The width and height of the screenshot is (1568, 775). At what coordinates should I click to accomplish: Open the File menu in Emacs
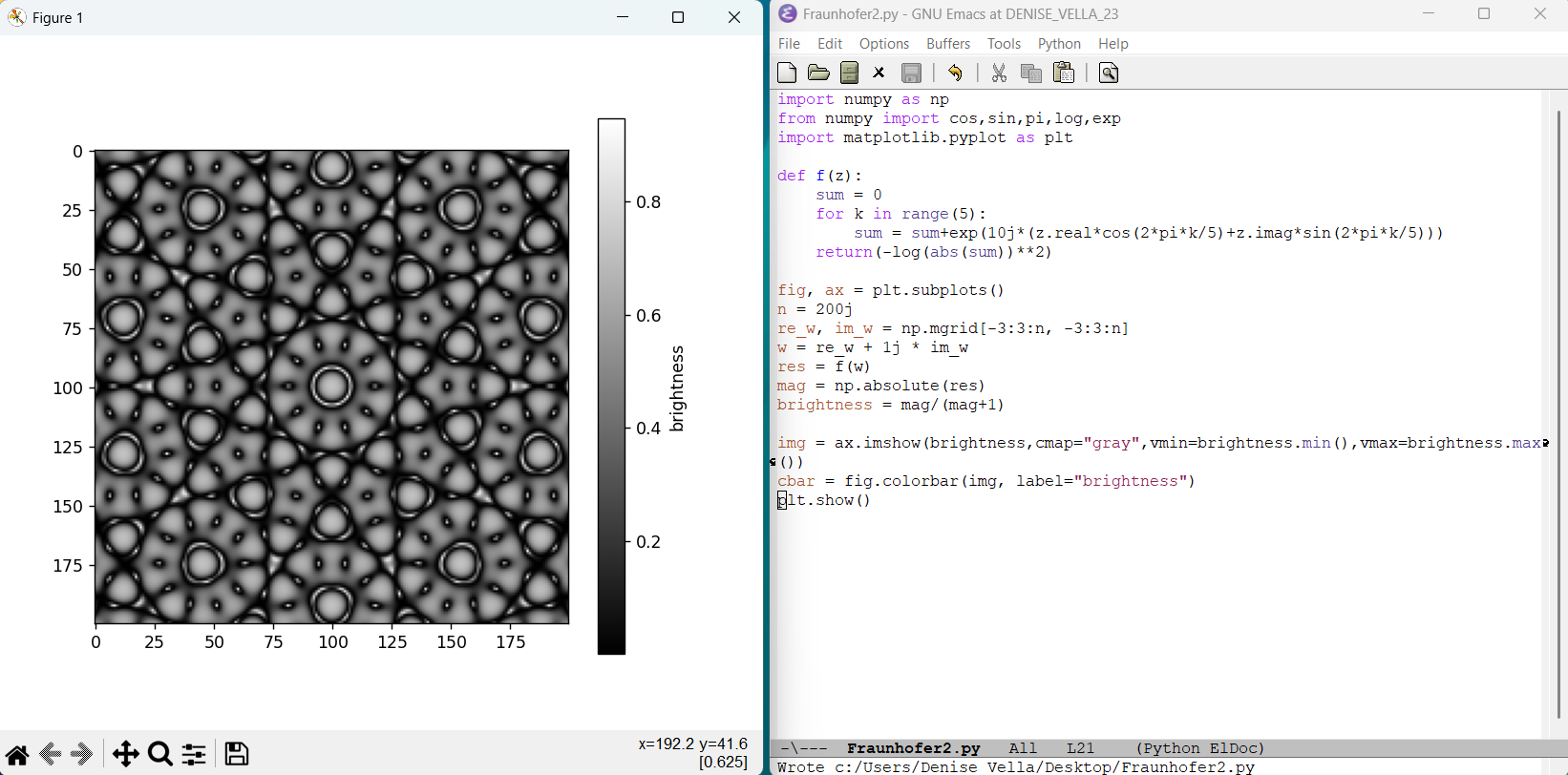pos(789,44)
